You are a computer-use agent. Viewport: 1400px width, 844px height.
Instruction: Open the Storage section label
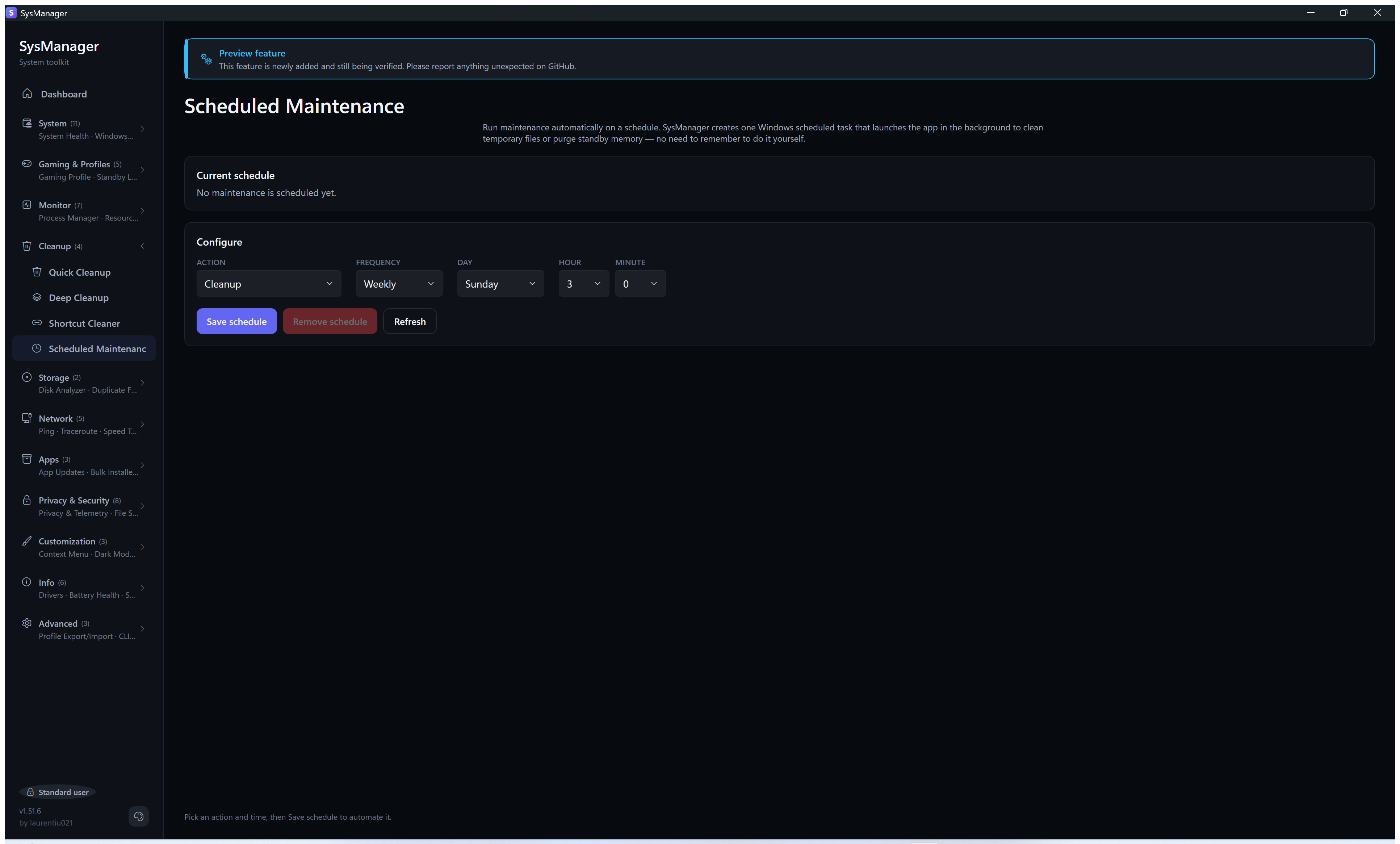(53, 377)
